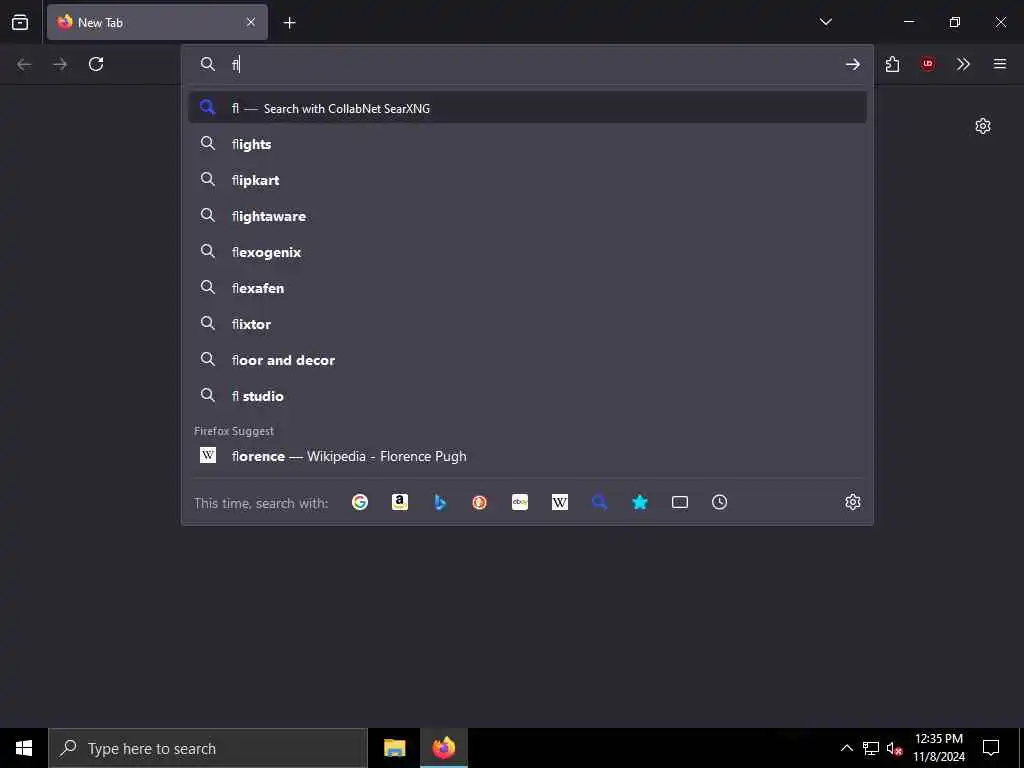Open uBlock Origin extension icon
This screenshot has width=1024, height=768.
pos(928,64)
